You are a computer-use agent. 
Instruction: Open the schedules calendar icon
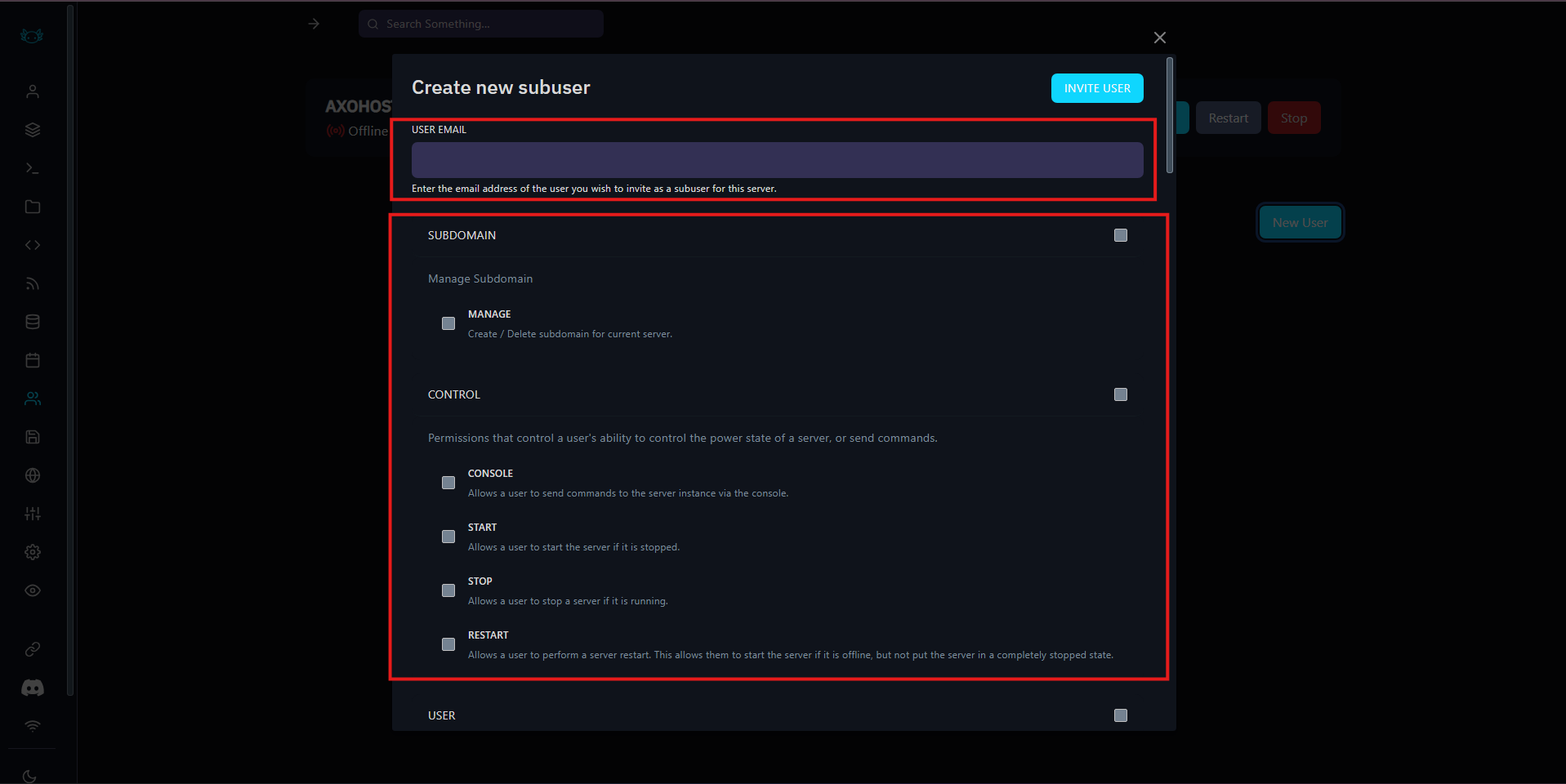[33, 360]
